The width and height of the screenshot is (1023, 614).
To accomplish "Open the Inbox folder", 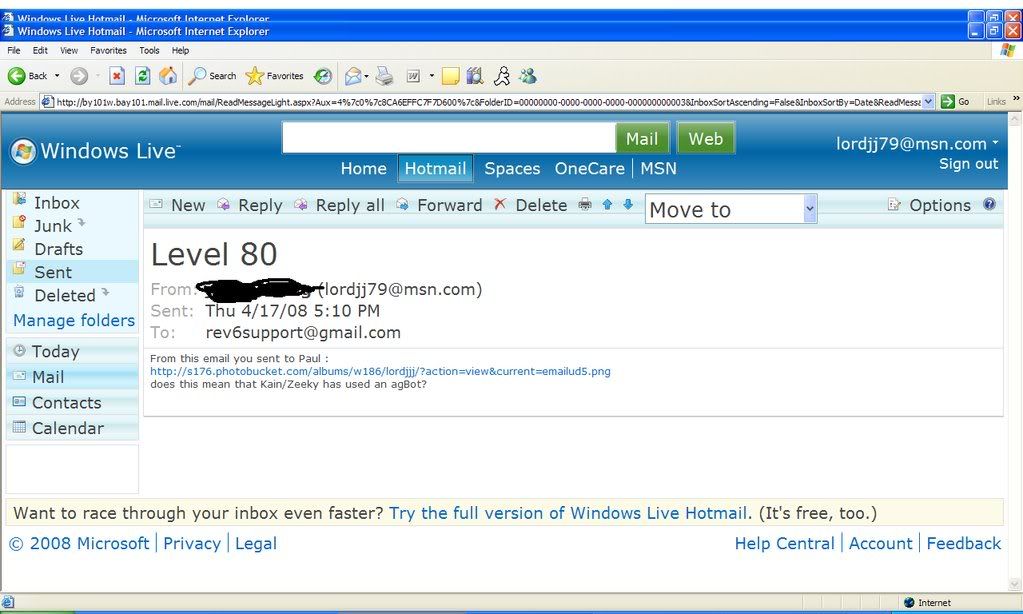I will (56, 203).
